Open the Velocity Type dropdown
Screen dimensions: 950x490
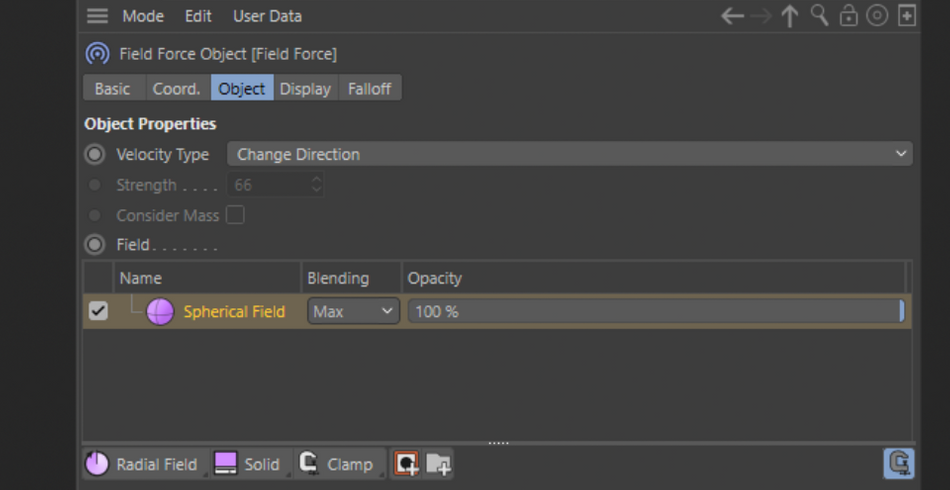click(570, 154)
